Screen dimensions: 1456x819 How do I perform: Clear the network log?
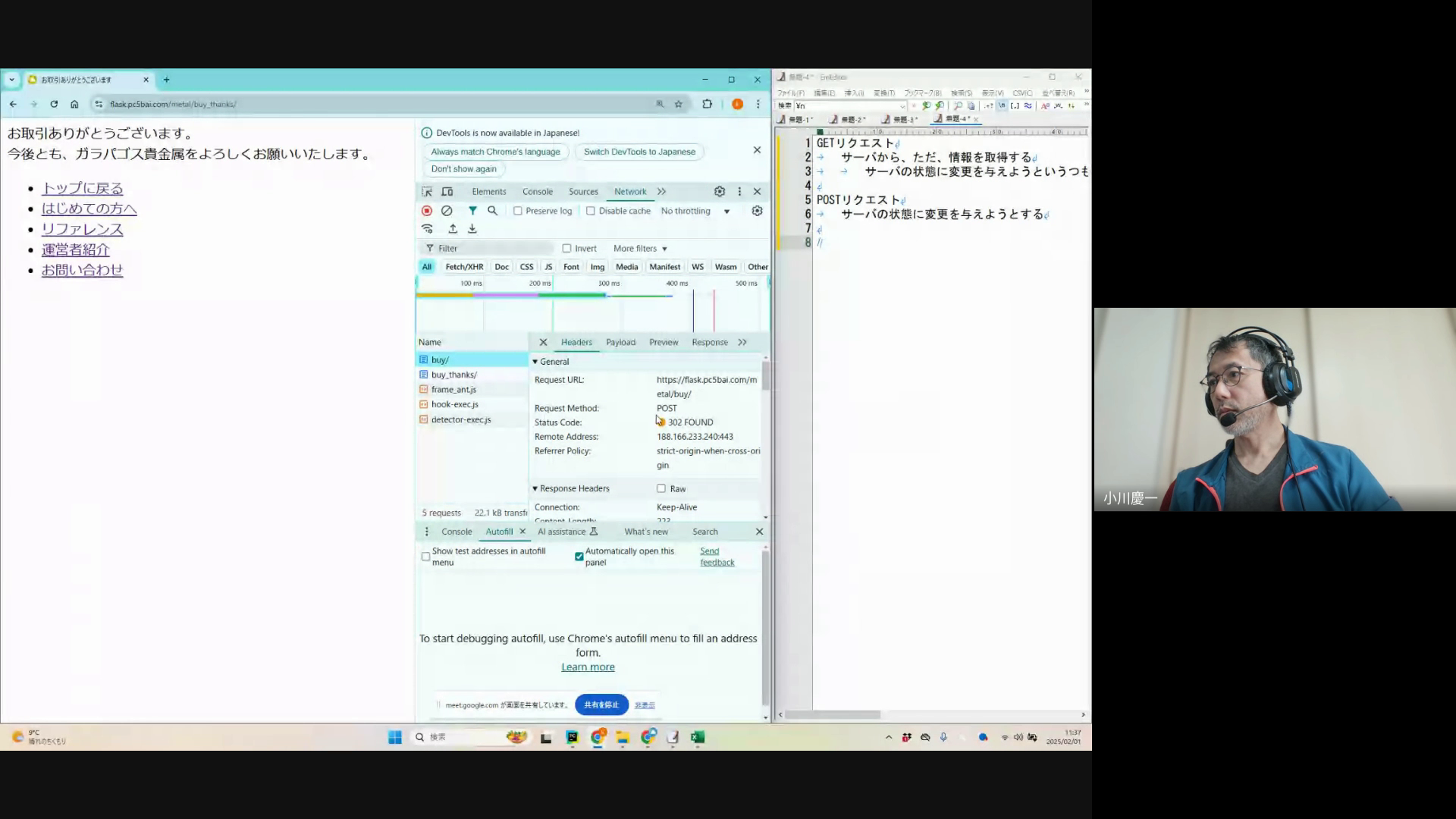(x=447, y=211)
